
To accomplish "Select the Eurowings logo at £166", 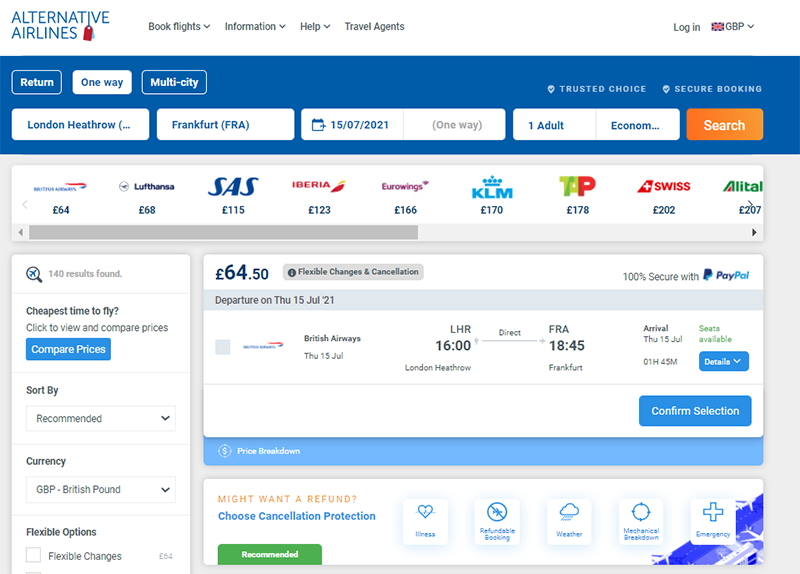I will coord(405,186).
